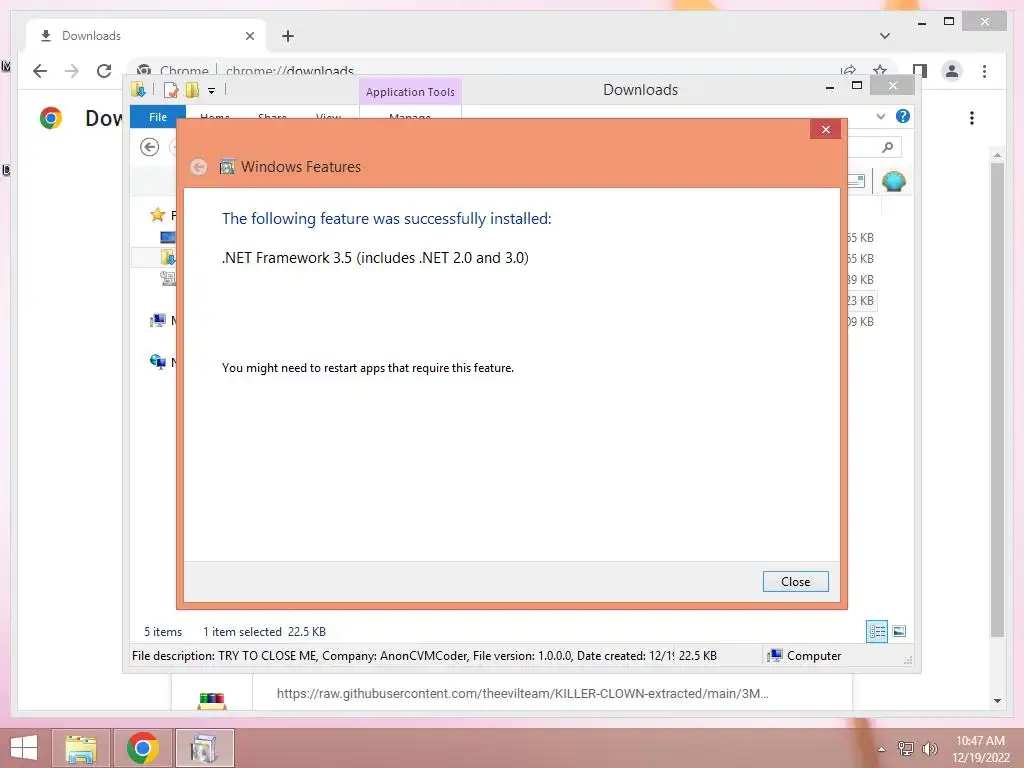This screenshot has width=1024, height=768.
Task: Click the New folder icon in quick access toolbar
Action: [192, 90]
